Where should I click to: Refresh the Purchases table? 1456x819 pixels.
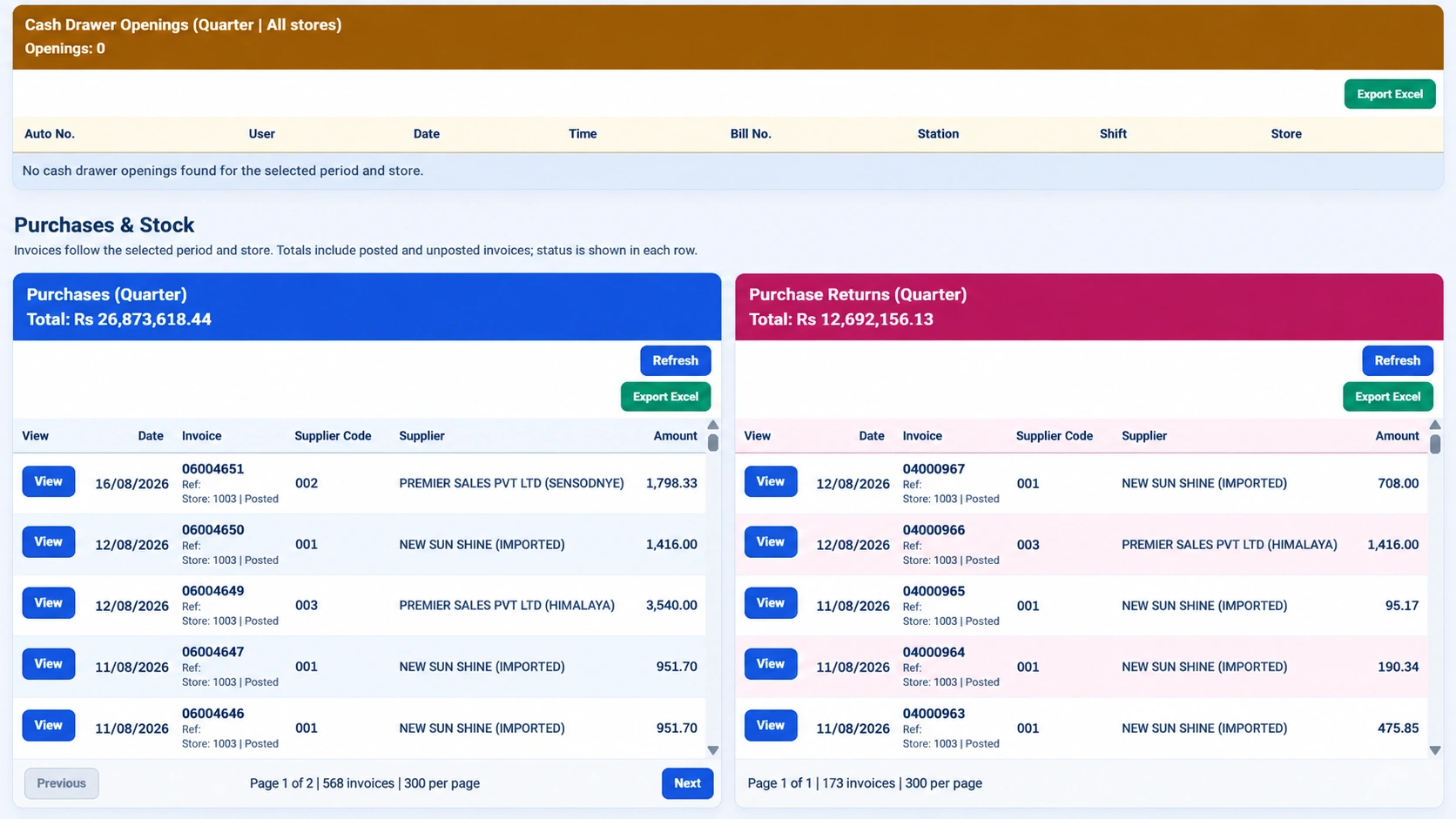tap(675, 360)
